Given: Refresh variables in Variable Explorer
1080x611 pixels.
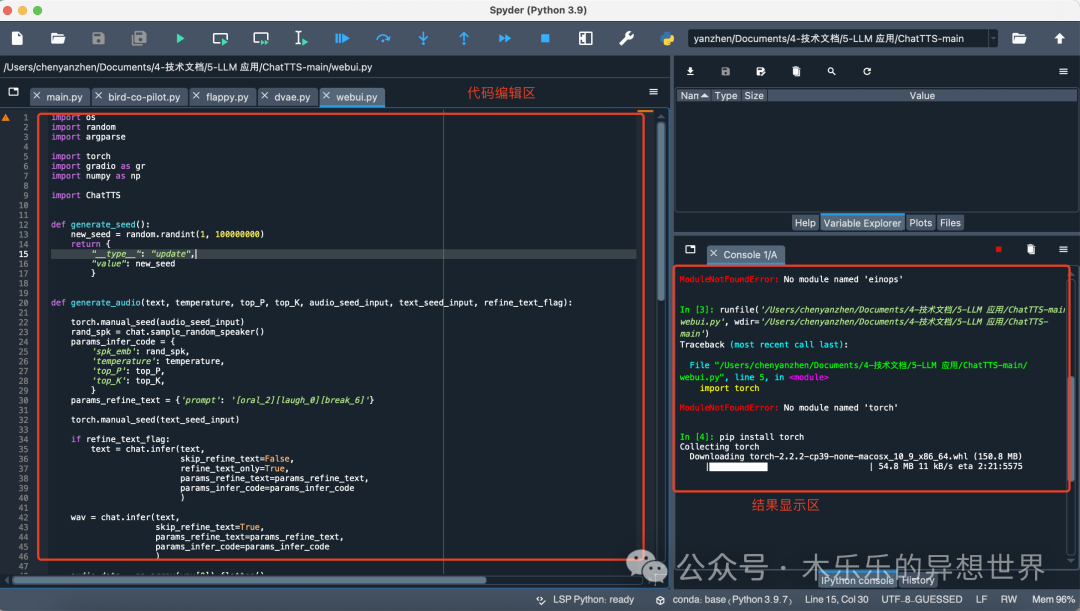Looking at the screenshot, I should [x=867, y=72].
